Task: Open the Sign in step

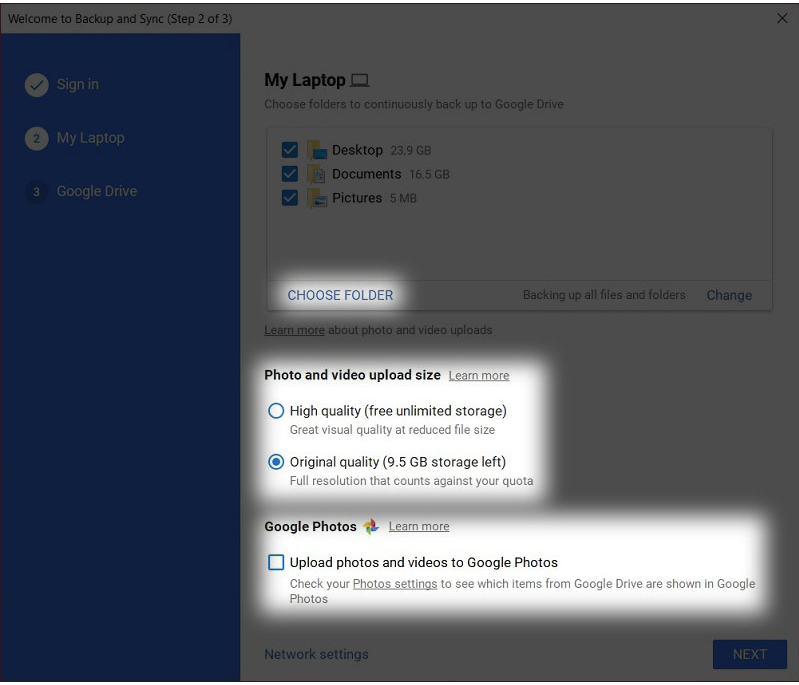Action: 77,85
